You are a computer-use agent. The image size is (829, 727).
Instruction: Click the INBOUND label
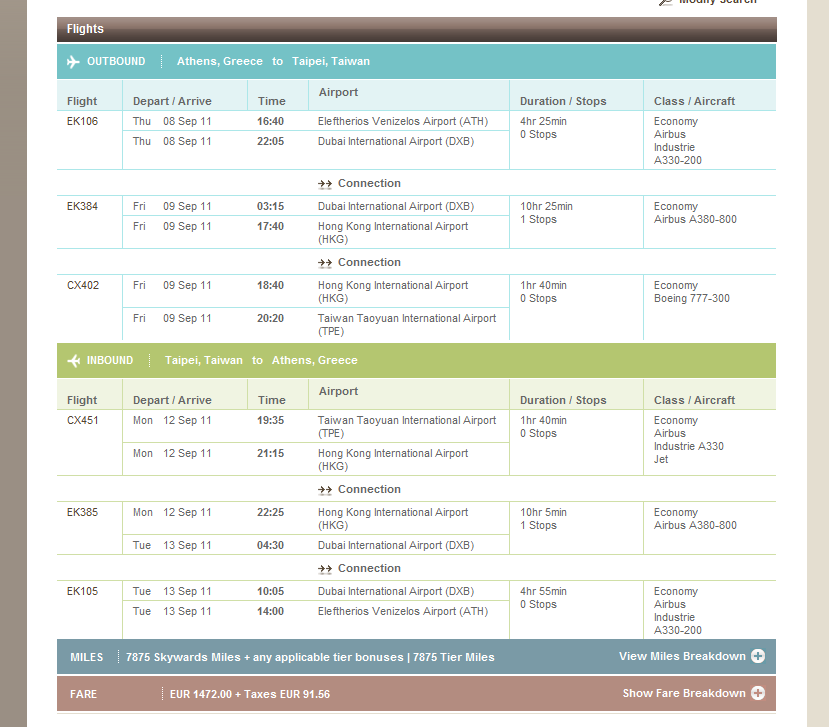tap(110, 361)
